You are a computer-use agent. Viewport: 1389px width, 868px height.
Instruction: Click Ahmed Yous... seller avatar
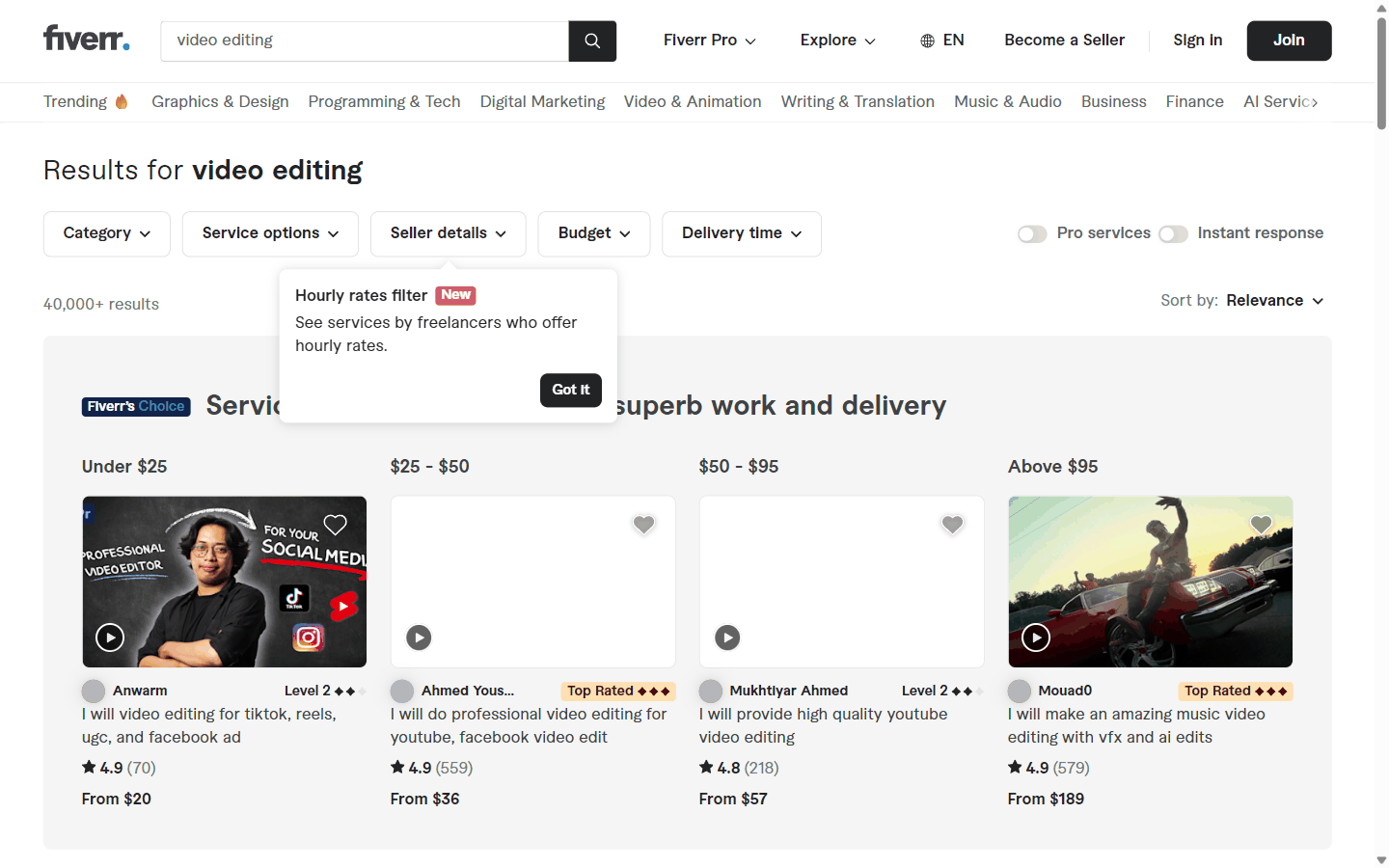tap(402, 692)
